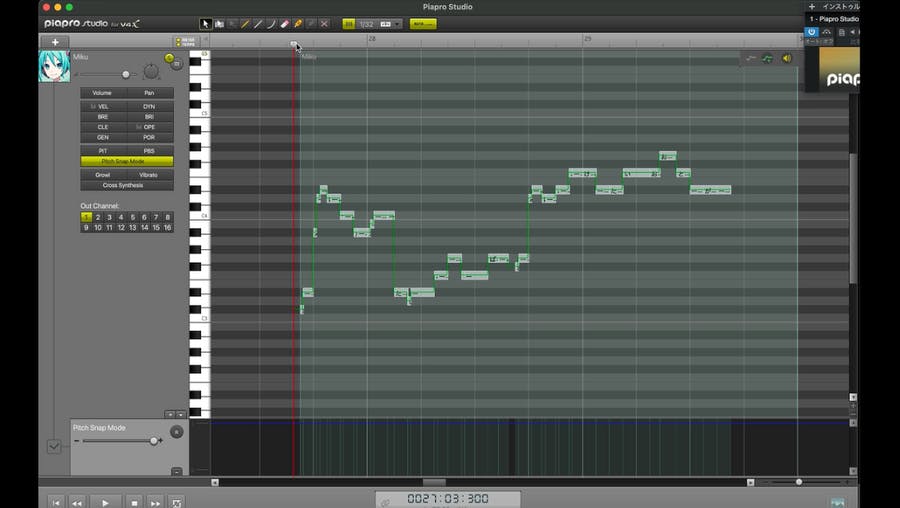Select the POR parameter
Viewport: 900px width, 508px height.
(x=149, y=137)
